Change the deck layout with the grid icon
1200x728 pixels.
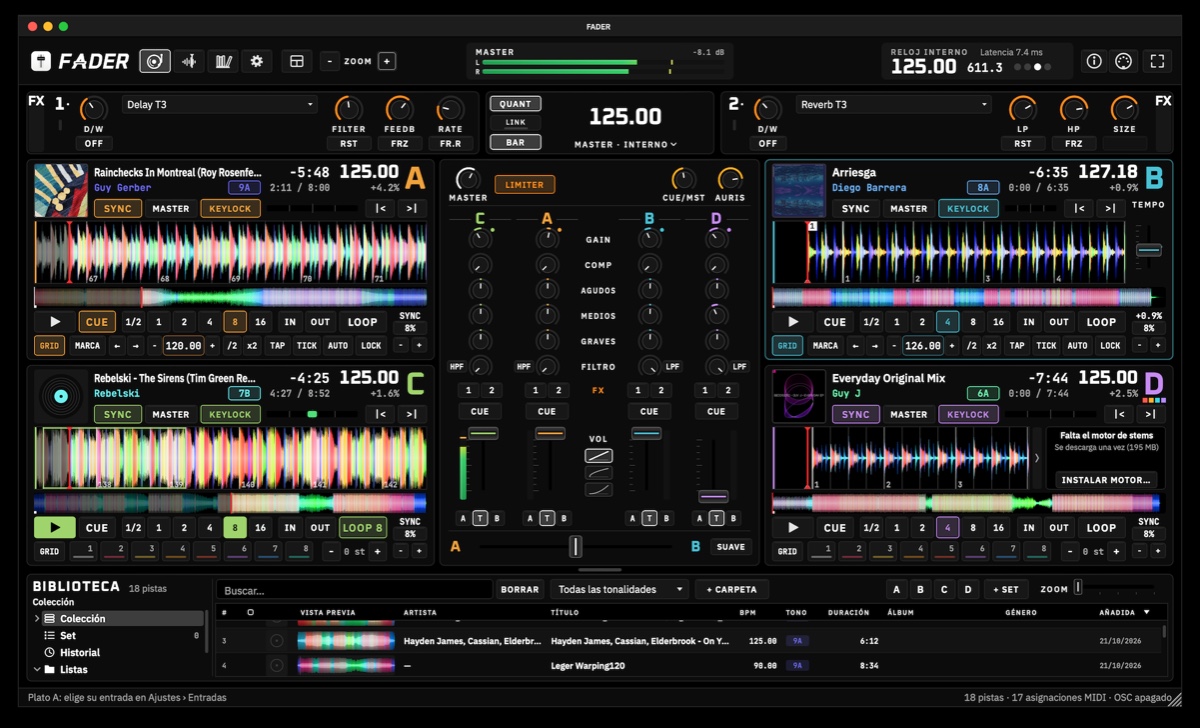(296, 61)
